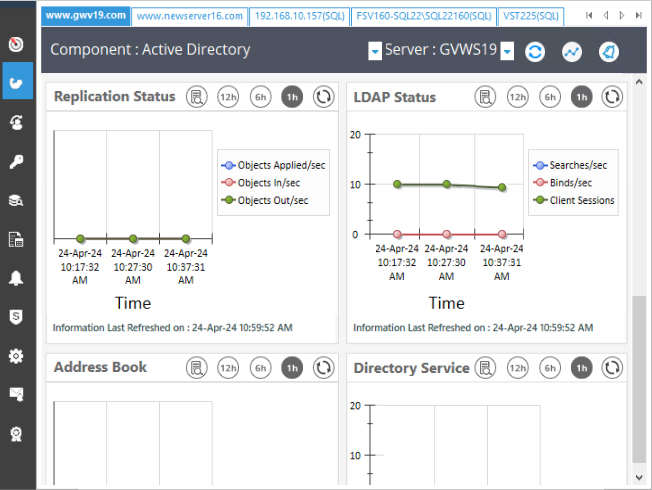Set Directory Service range to 1h

pos(581,368)
